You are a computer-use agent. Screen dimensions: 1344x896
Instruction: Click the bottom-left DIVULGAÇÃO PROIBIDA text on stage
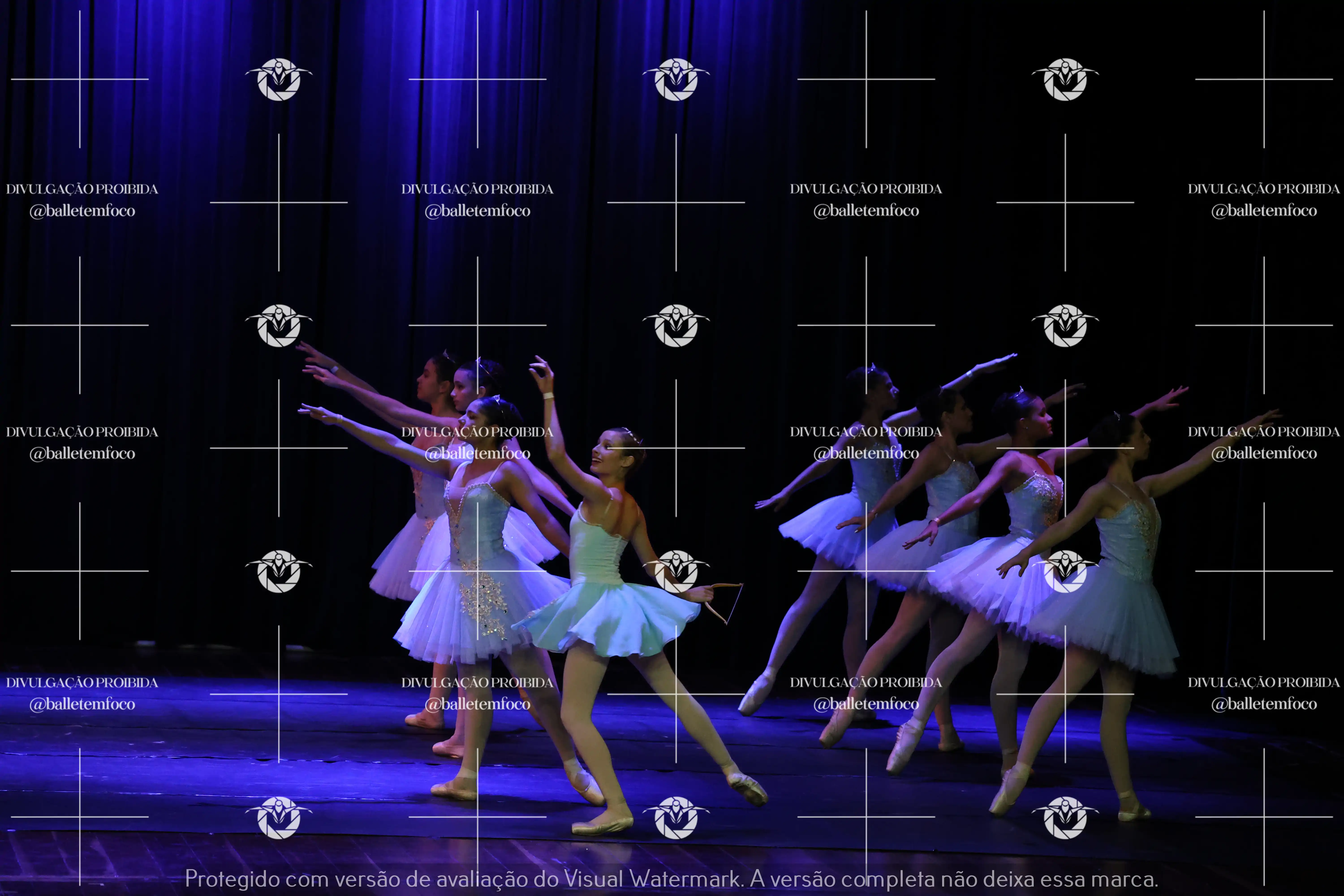[82, 682]
